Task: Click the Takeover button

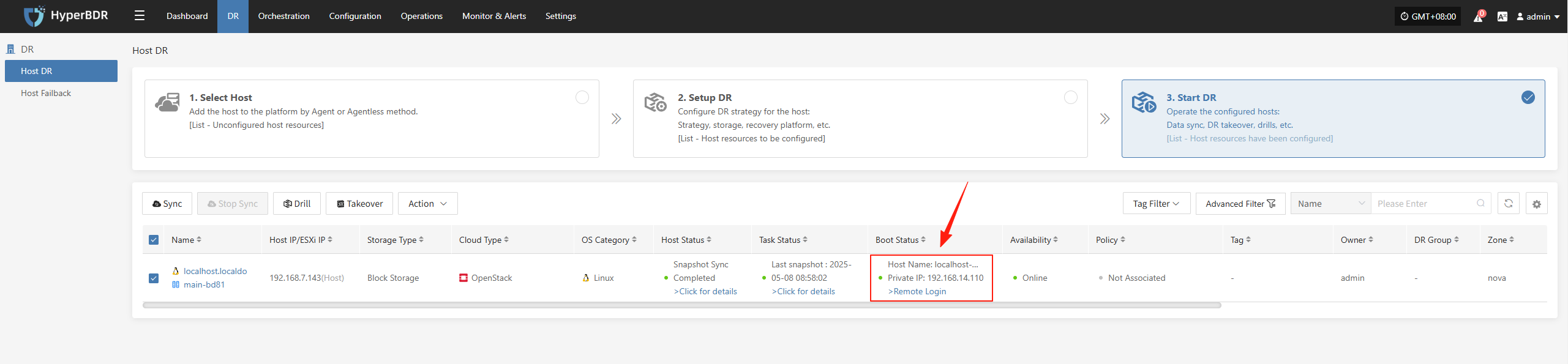Action: point(359,204)
